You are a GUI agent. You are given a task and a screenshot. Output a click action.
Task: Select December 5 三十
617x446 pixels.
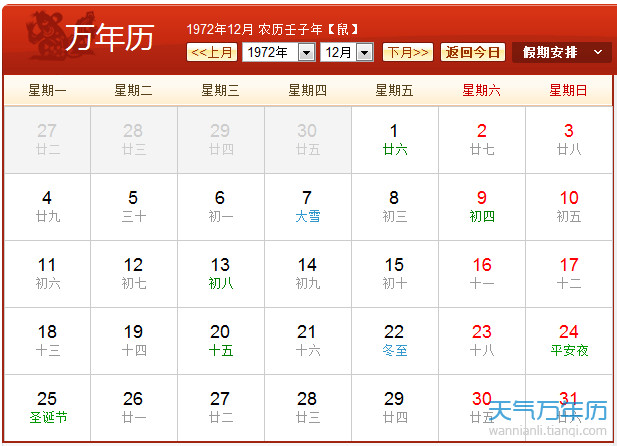[x=134, y=207]
